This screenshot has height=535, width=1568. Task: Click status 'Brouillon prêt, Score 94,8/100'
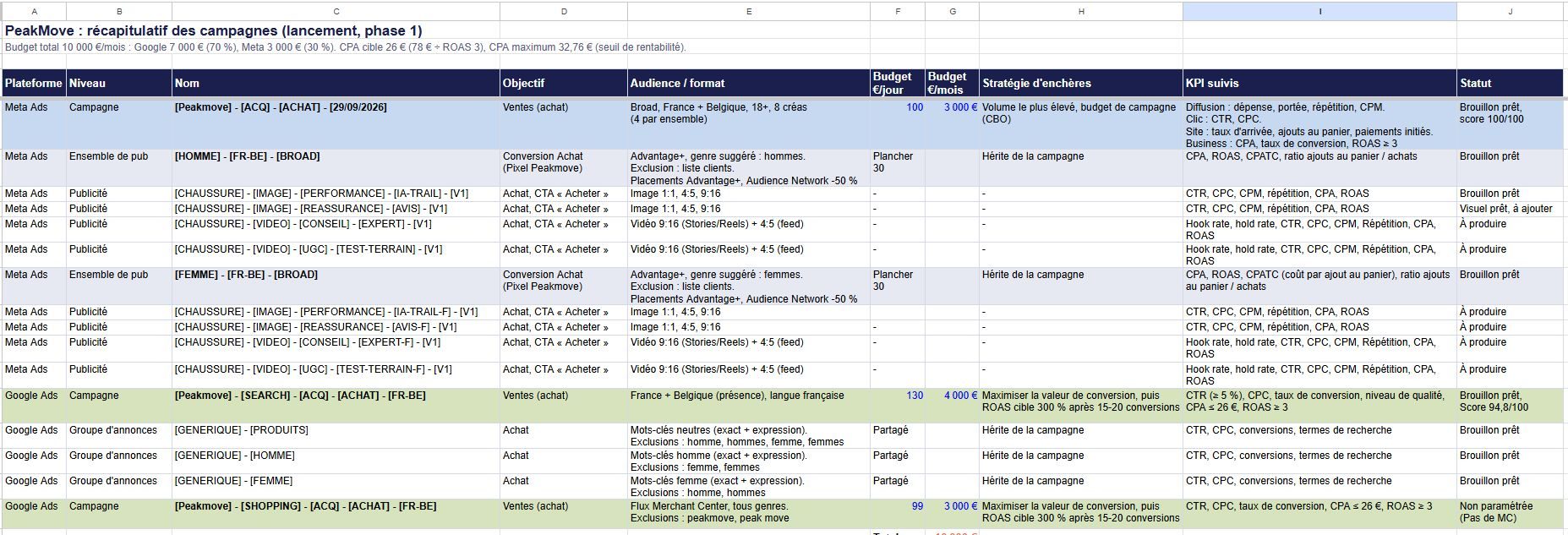[1494, 401]
